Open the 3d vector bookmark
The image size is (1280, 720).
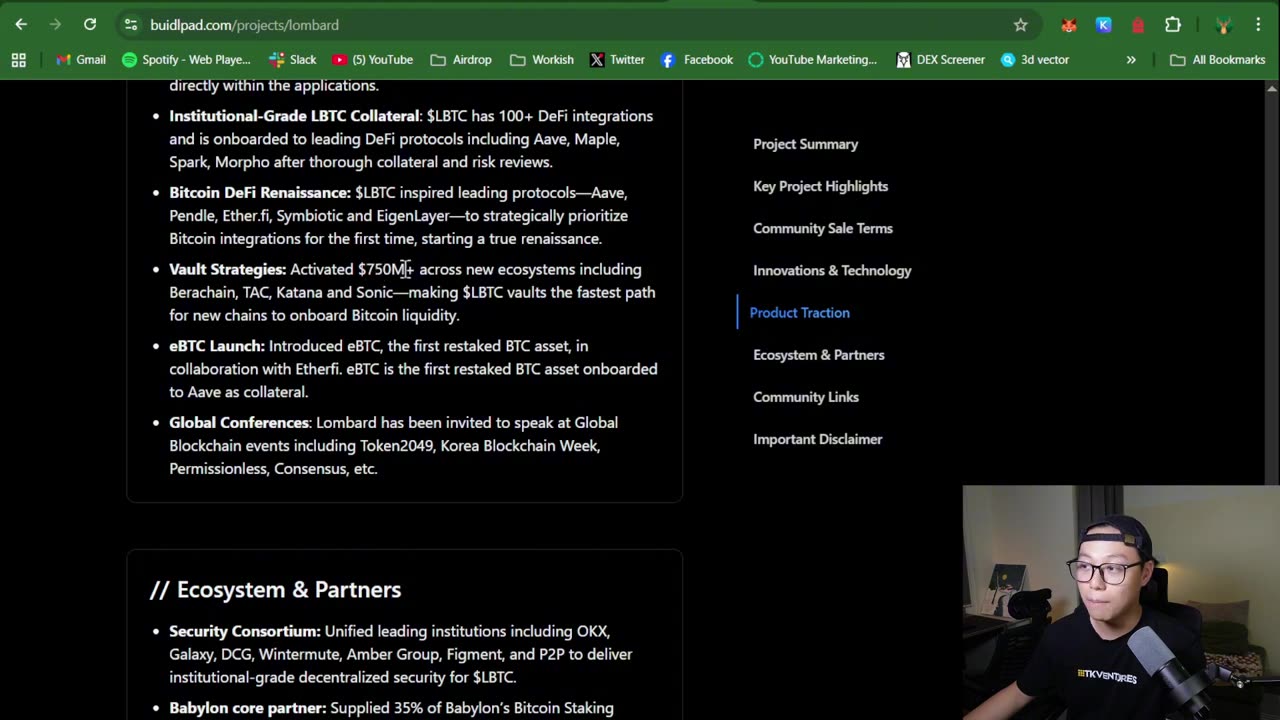pyautogui.click(x=1035, y=60)
